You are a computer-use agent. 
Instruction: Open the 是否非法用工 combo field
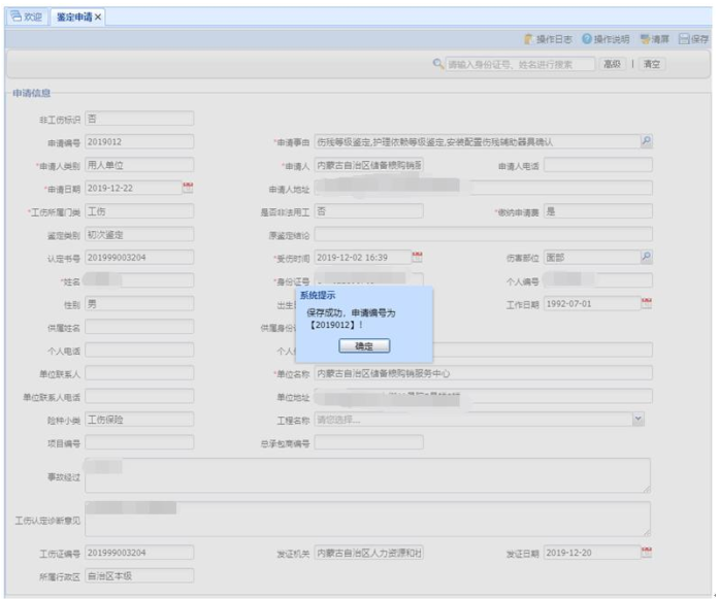pos(369,211)
